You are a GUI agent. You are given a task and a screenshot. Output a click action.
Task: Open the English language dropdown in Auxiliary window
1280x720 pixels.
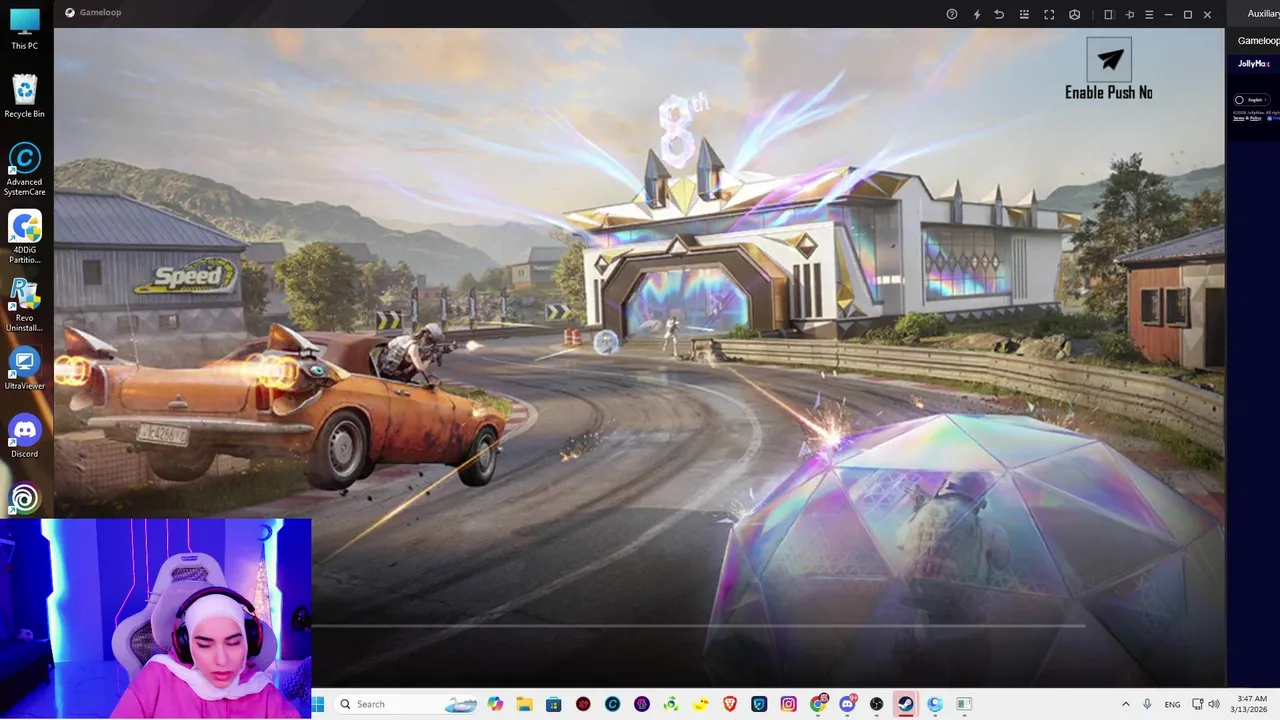tap(1252, 99)
